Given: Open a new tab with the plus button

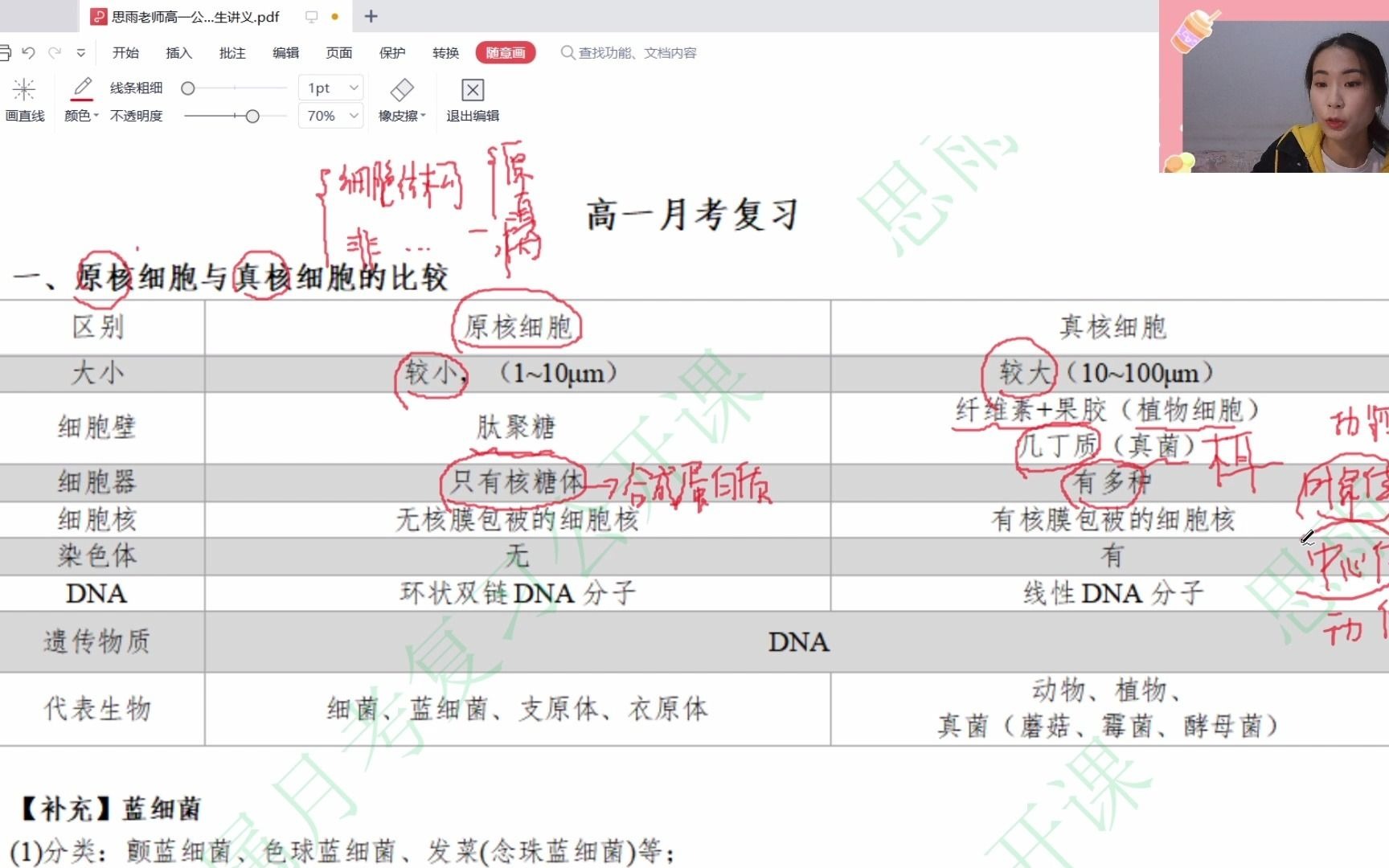Looking at the screenshot, I should point(371,16).
